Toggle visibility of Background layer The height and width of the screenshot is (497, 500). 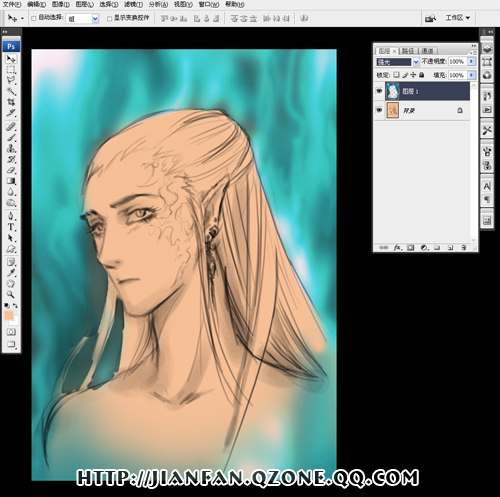coord(379,110)
